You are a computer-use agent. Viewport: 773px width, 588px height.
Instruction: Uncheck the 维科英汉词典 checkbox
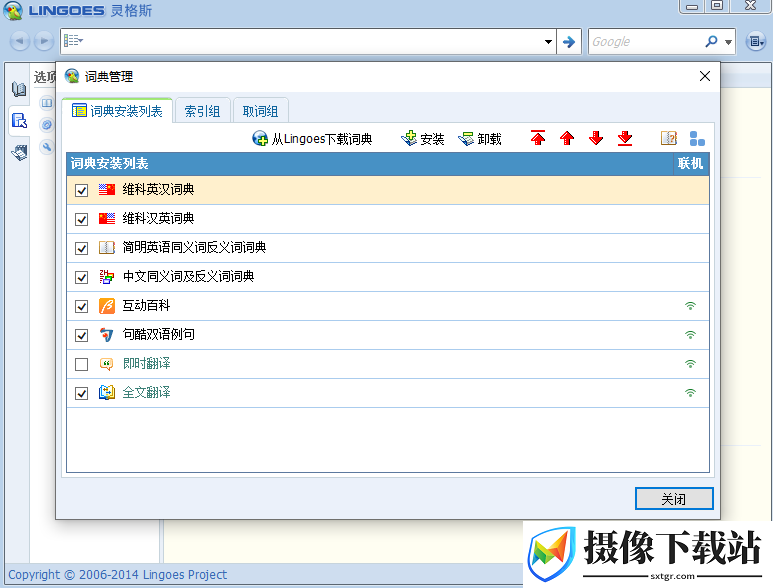81,190
